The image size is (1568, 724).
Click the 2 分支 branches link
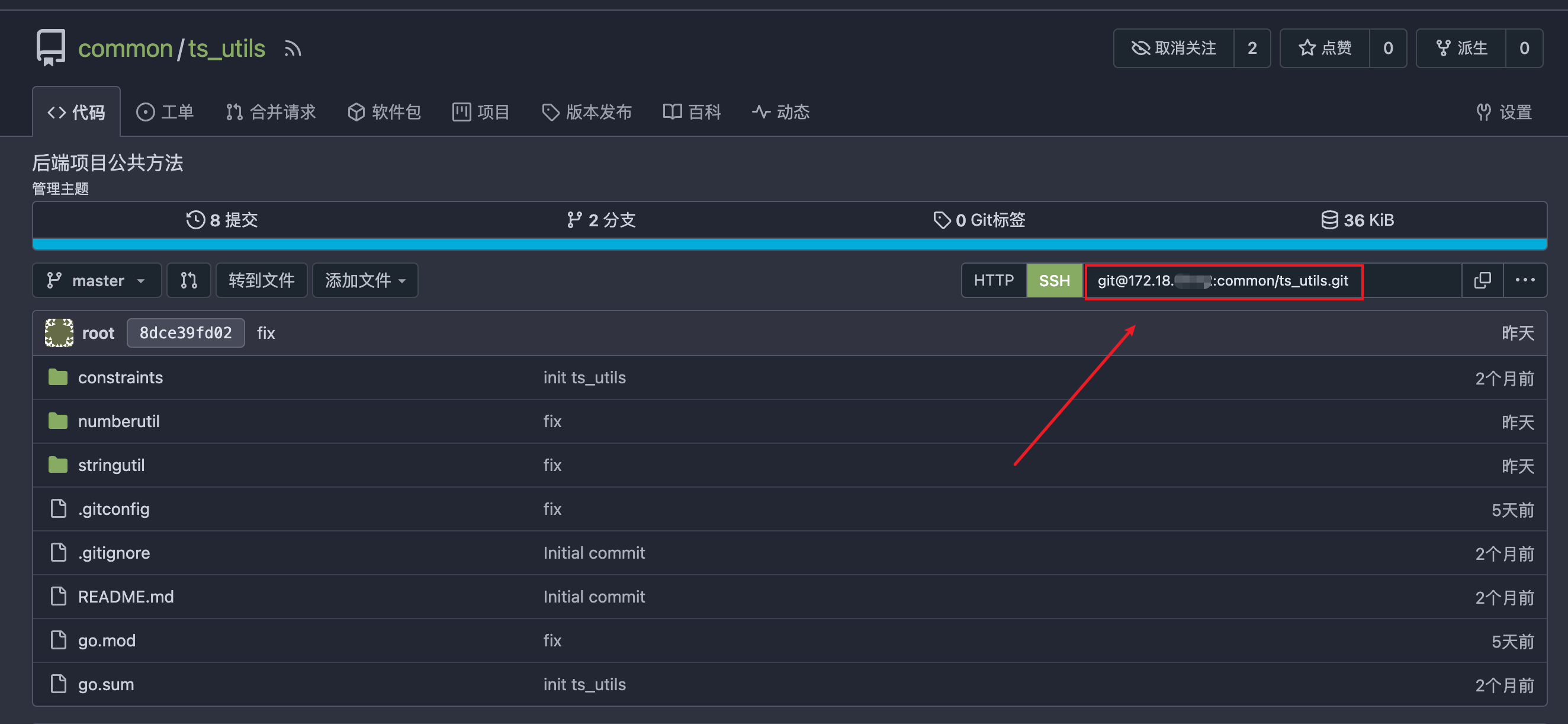pyautogui.click(x=601, y=220)
